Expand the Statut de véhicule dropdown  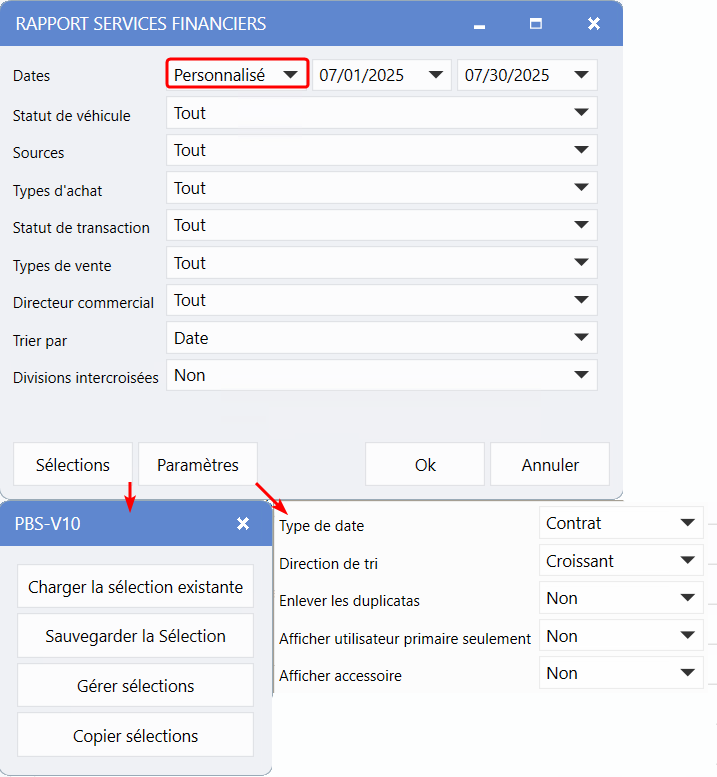click(x=381, y=113)
